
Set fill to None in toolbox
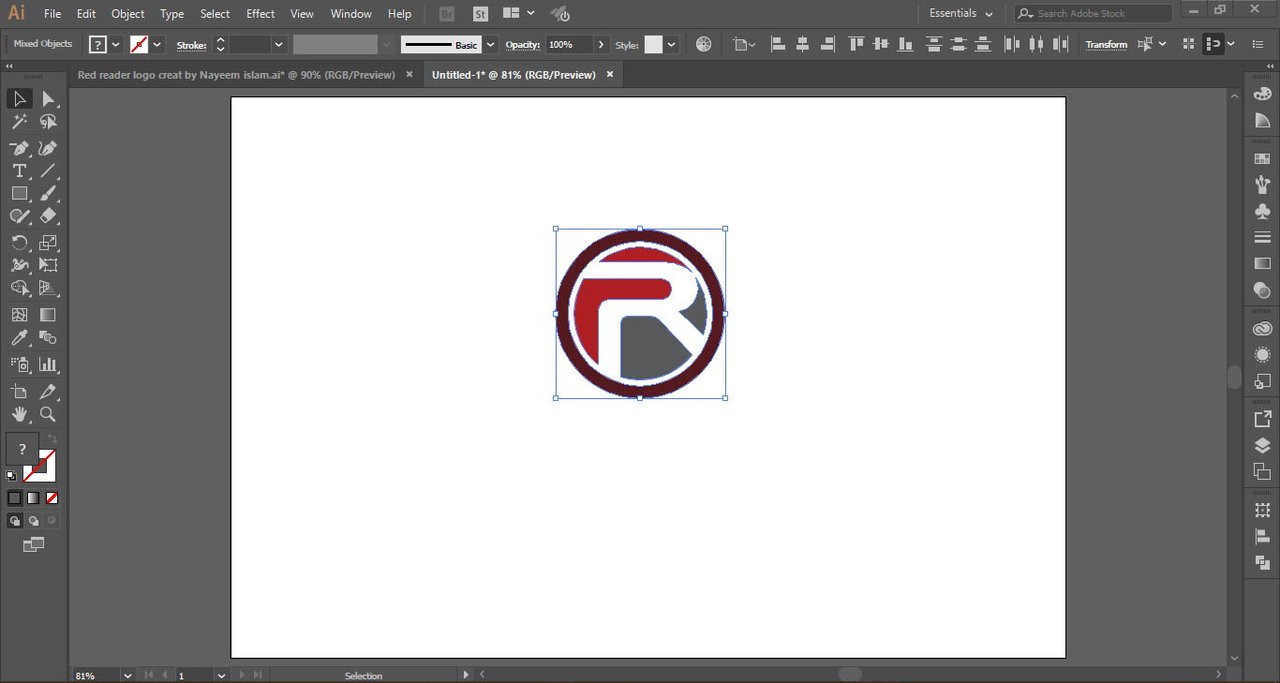click(x=52, y=497)
